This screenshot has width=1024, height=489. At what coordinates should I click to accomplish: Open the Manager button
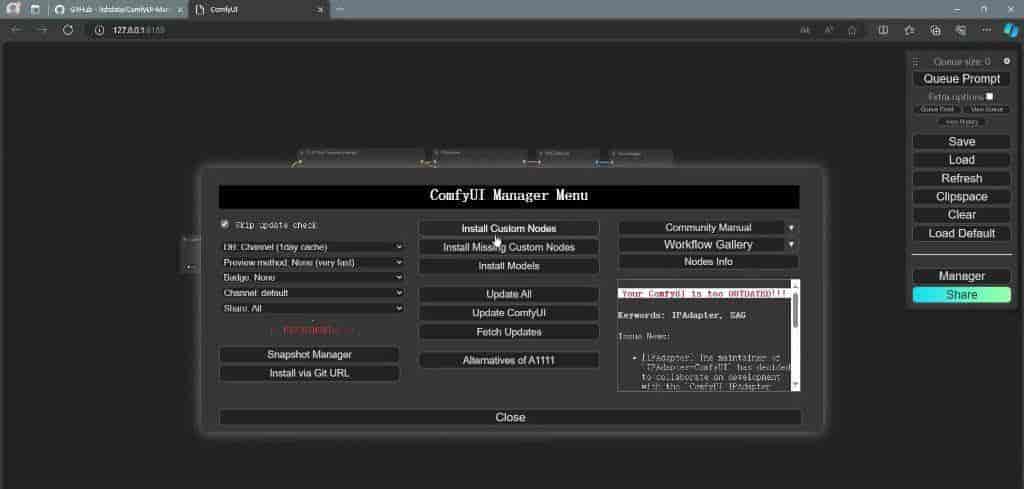pos(961,276)
